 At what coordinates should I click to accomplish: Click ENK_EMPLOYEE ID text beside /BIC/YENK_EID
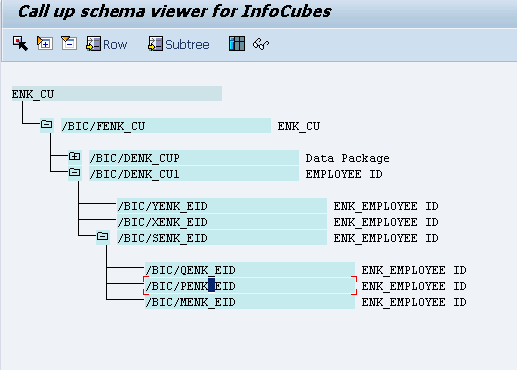click(386, 206)
